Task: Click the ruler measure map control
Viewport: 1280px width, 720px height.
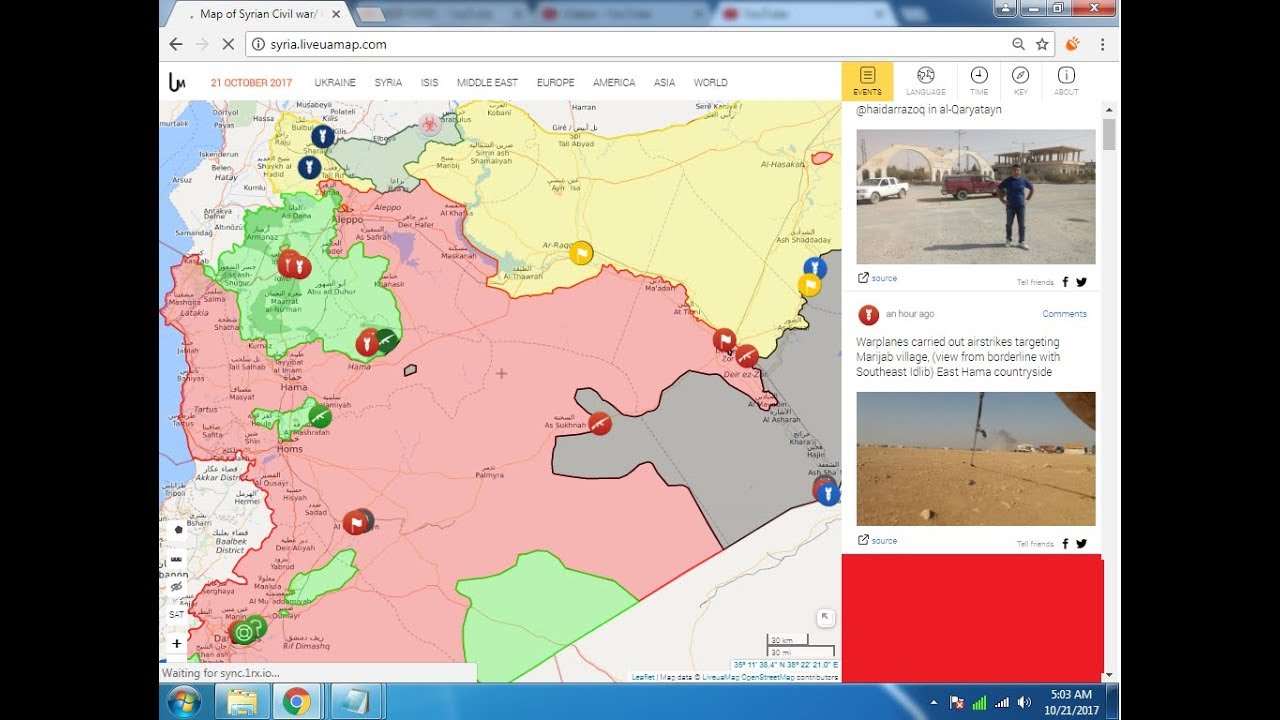Action: (x=178, y=558)
